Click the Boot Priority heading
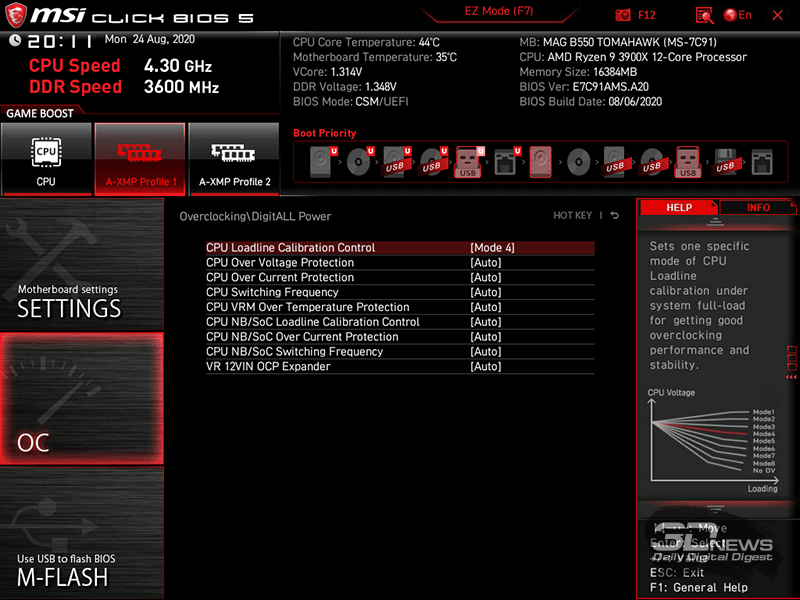Screen dimensions: 800x600 pos(324,133)
